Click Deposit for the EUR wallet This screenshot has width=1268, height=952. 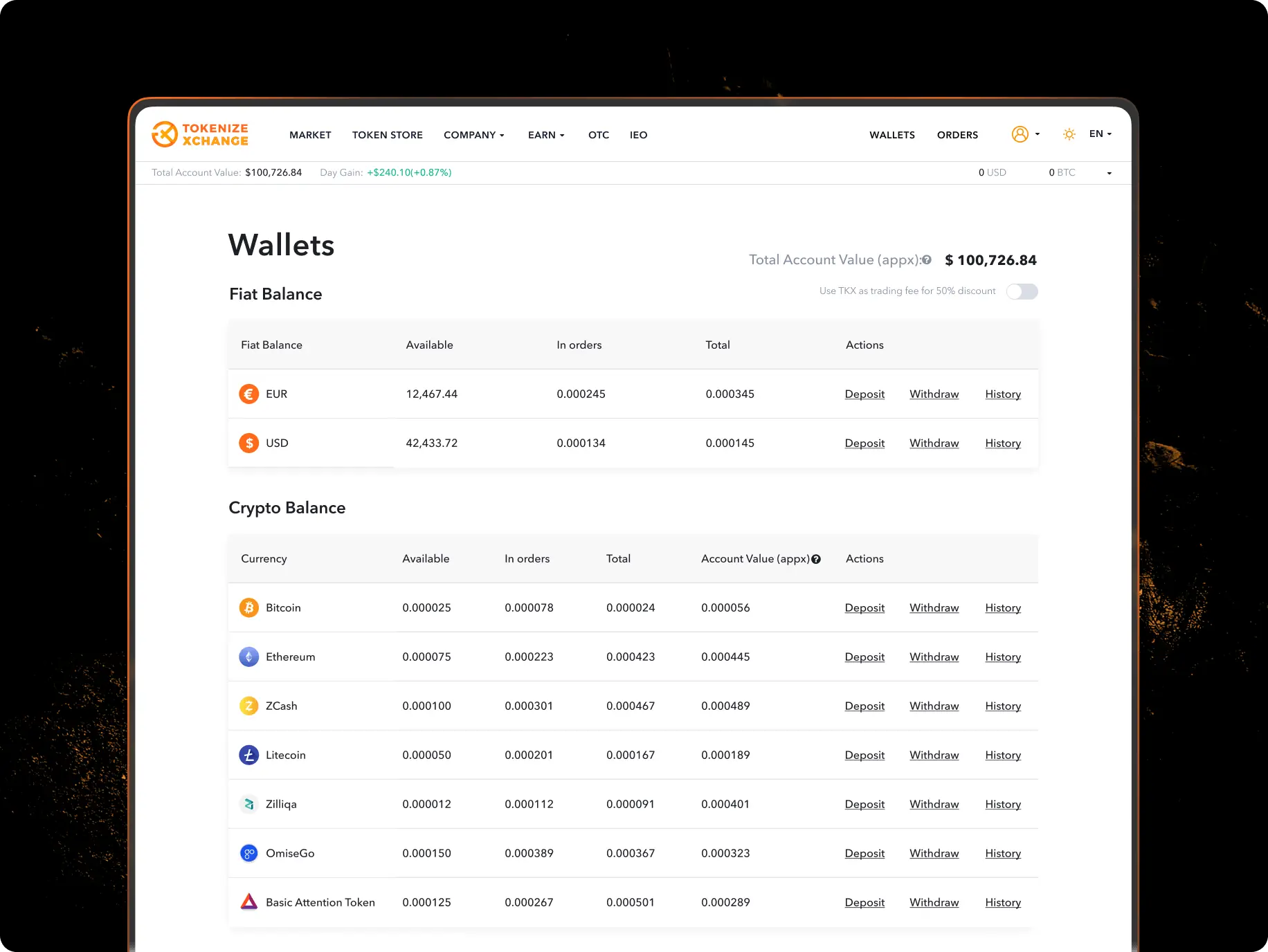[864, 394]
